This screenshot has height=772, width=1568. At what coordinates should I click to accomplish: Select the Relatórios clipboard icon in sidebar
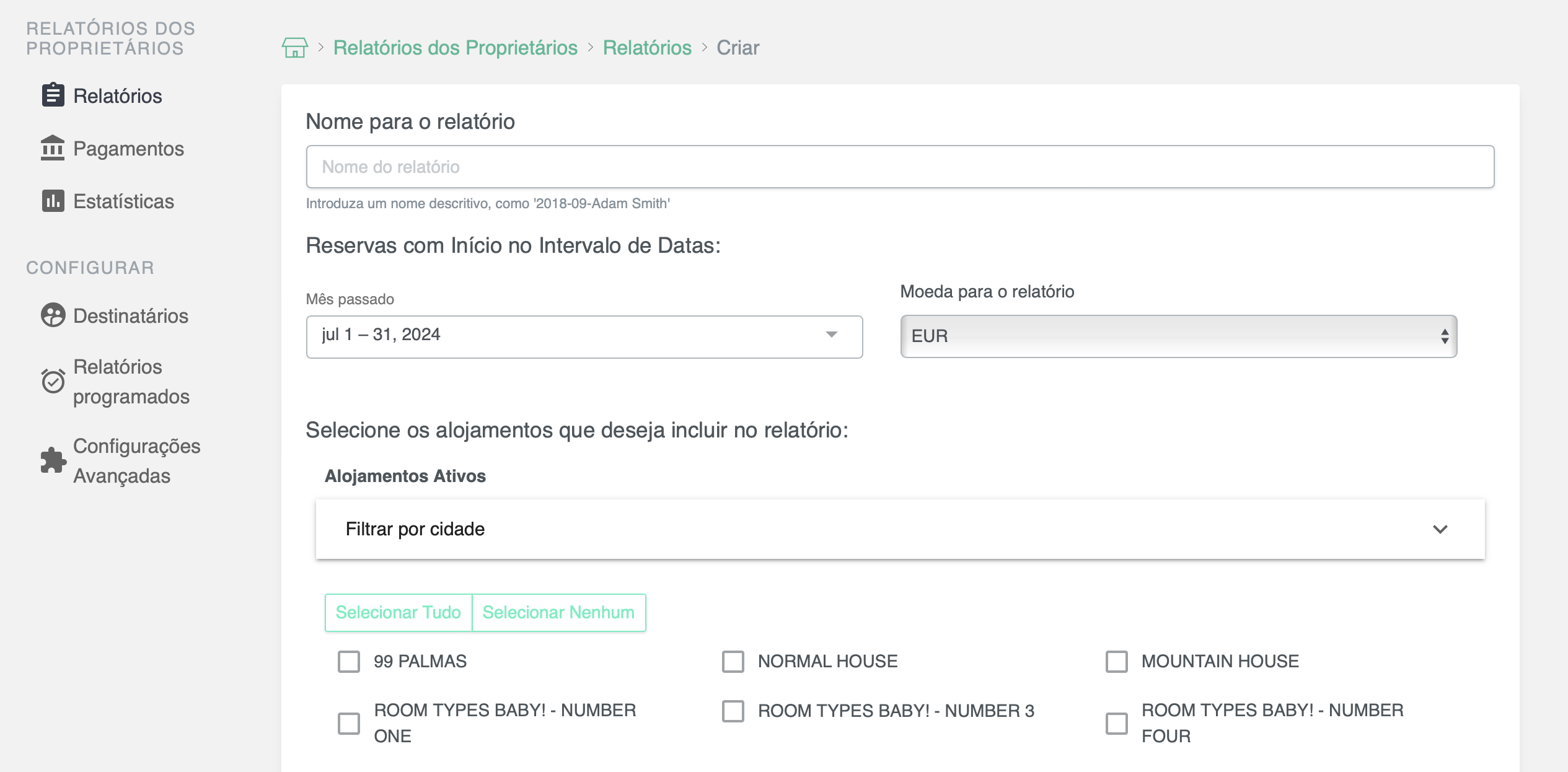point(53,95)
